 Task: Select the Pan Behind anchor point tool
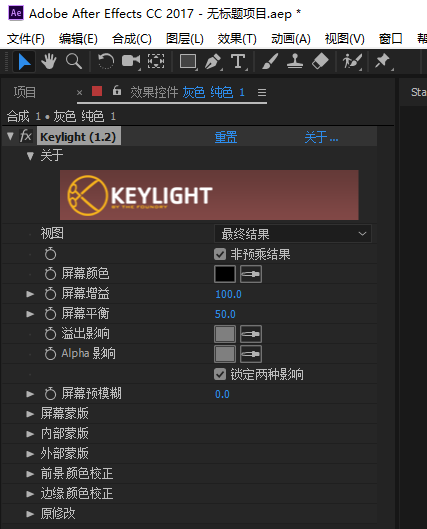[x=156, y=62]
